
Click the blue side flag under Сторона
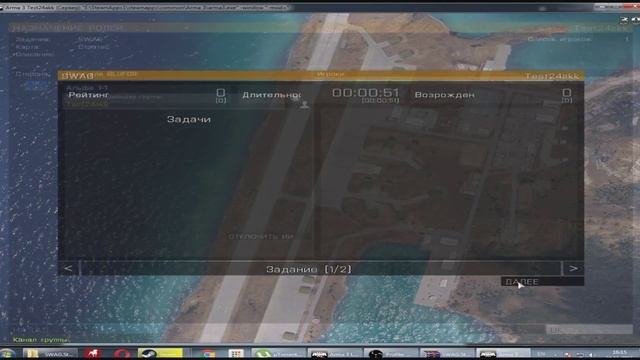pyautogui.click(x=37, y=85)
